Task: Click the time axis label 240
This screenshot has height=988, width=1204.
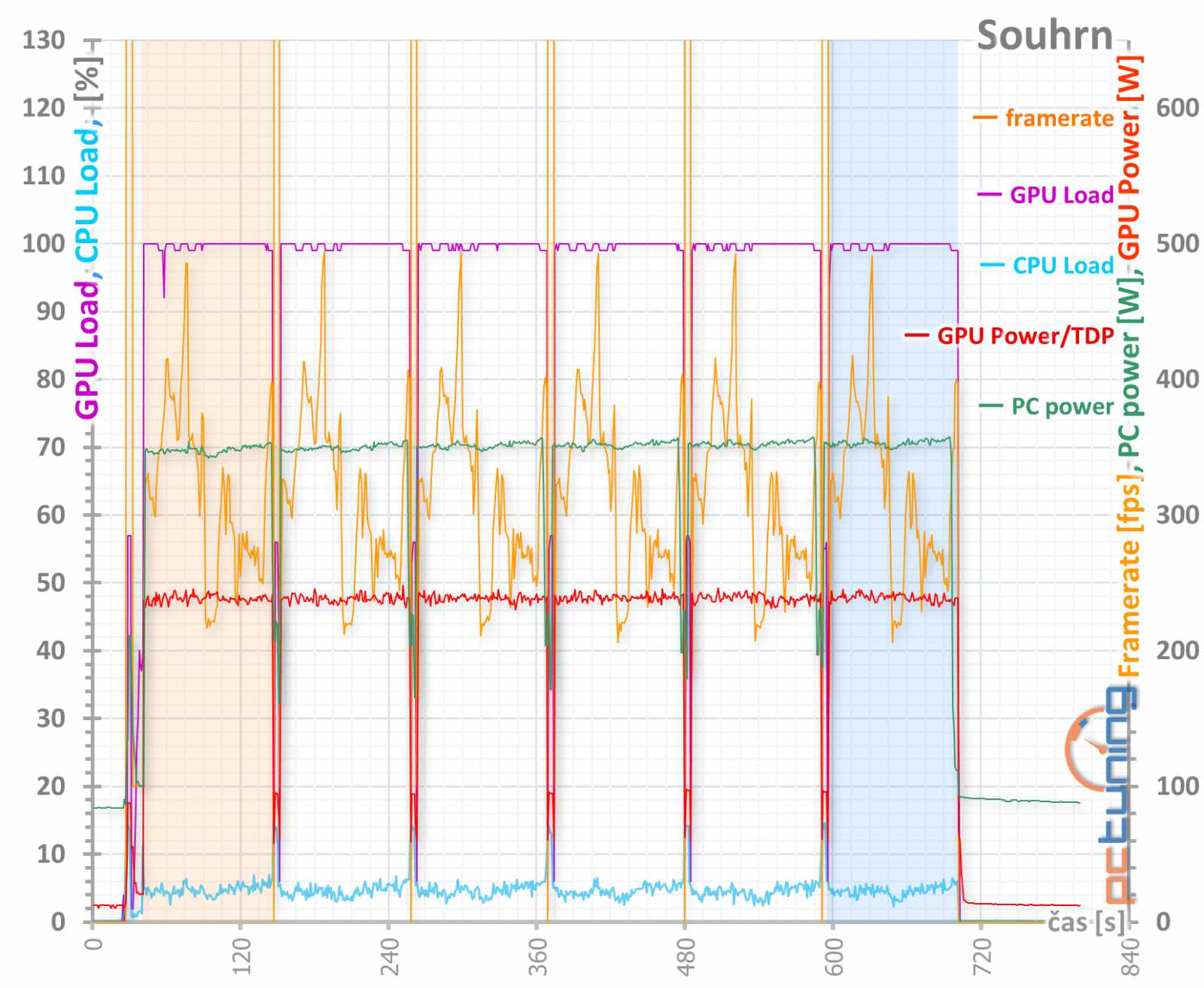Action: tap(389, 956)
